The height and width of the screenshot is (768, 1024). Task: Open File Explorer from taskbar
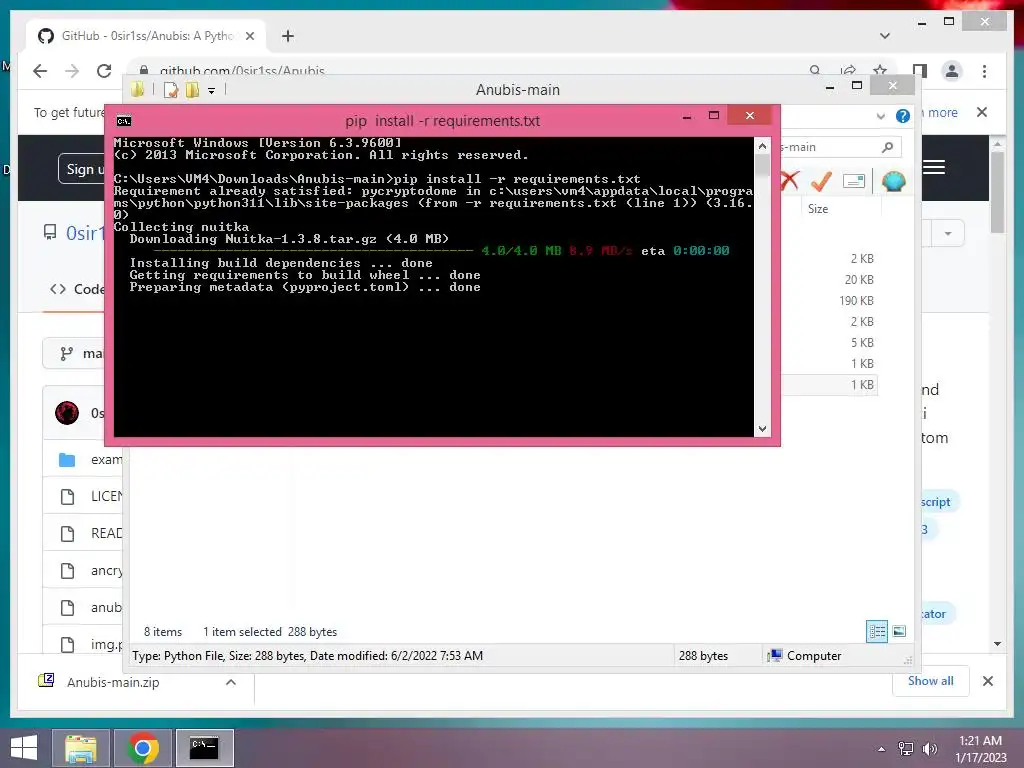[80, 748]
